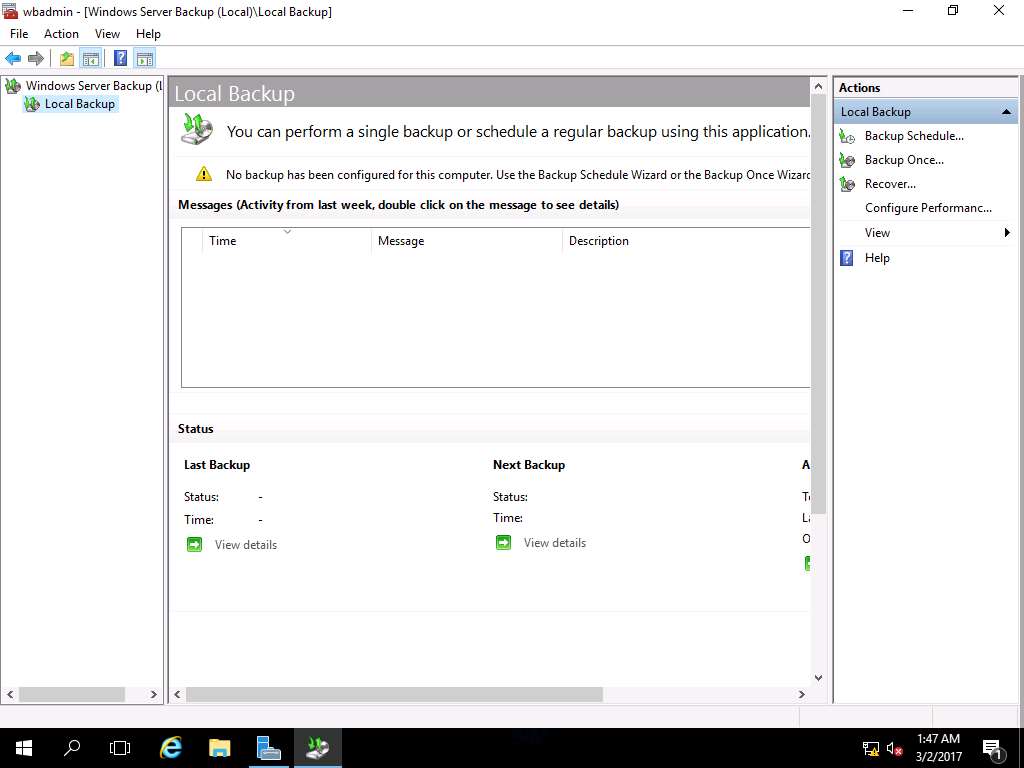Click the network status tray icon

[871, 749]
